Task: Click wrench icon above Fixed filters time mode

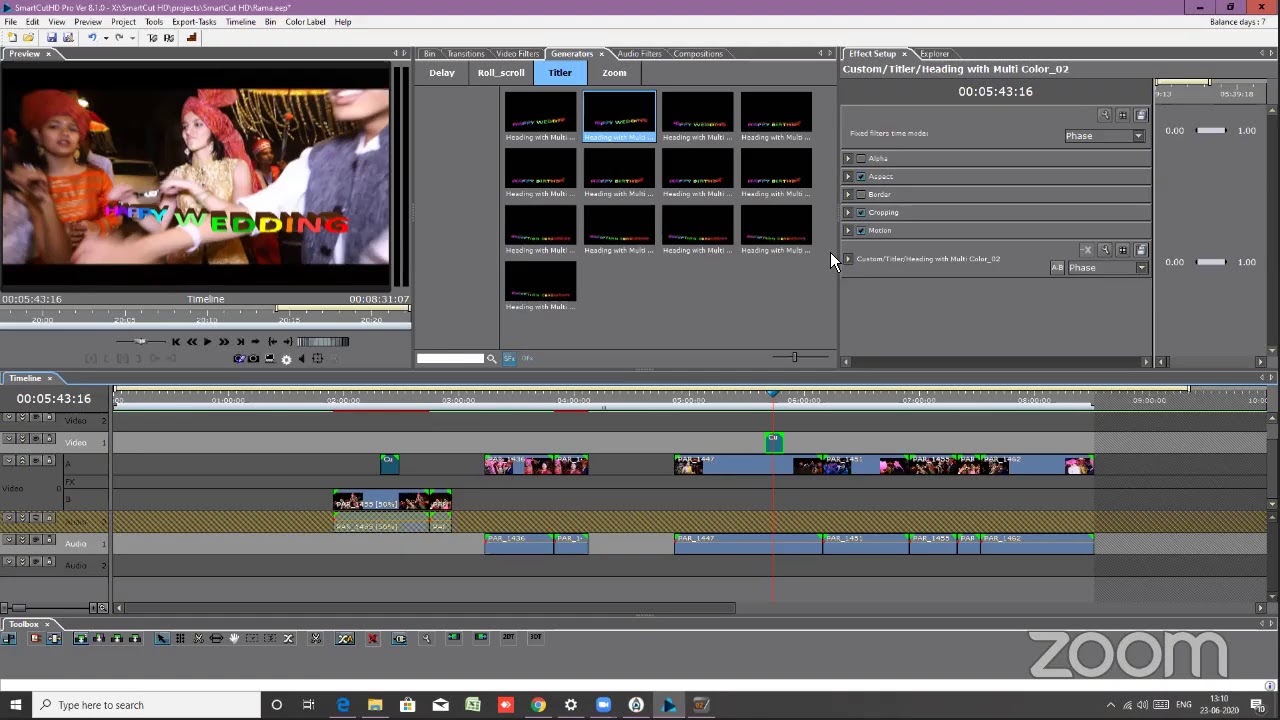Action: point(1104,115)
